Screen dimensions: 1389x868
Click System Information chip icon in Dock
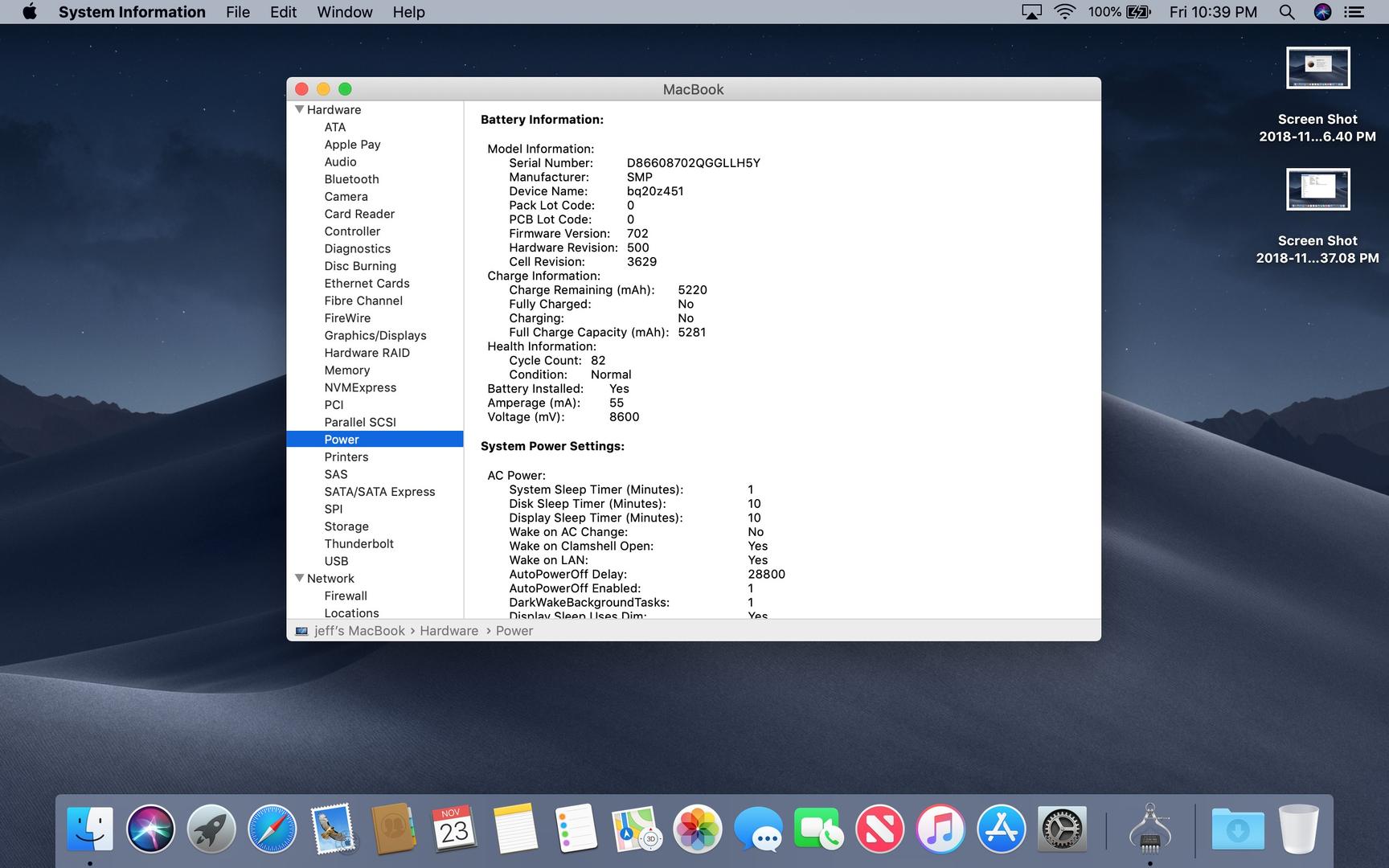tap(1149, 829)
